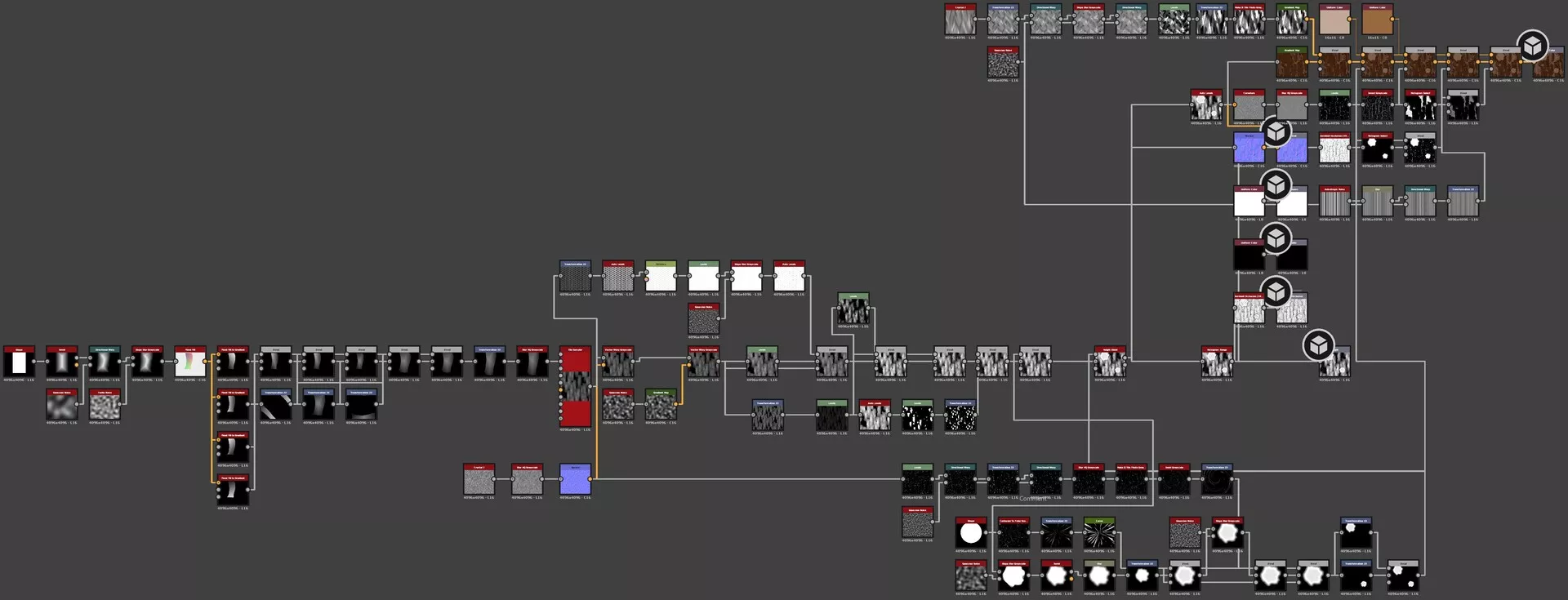Select the tall red Tile Sampler node
The width and height of the screenshot is (1568, 600).
[x=575, y=388]
